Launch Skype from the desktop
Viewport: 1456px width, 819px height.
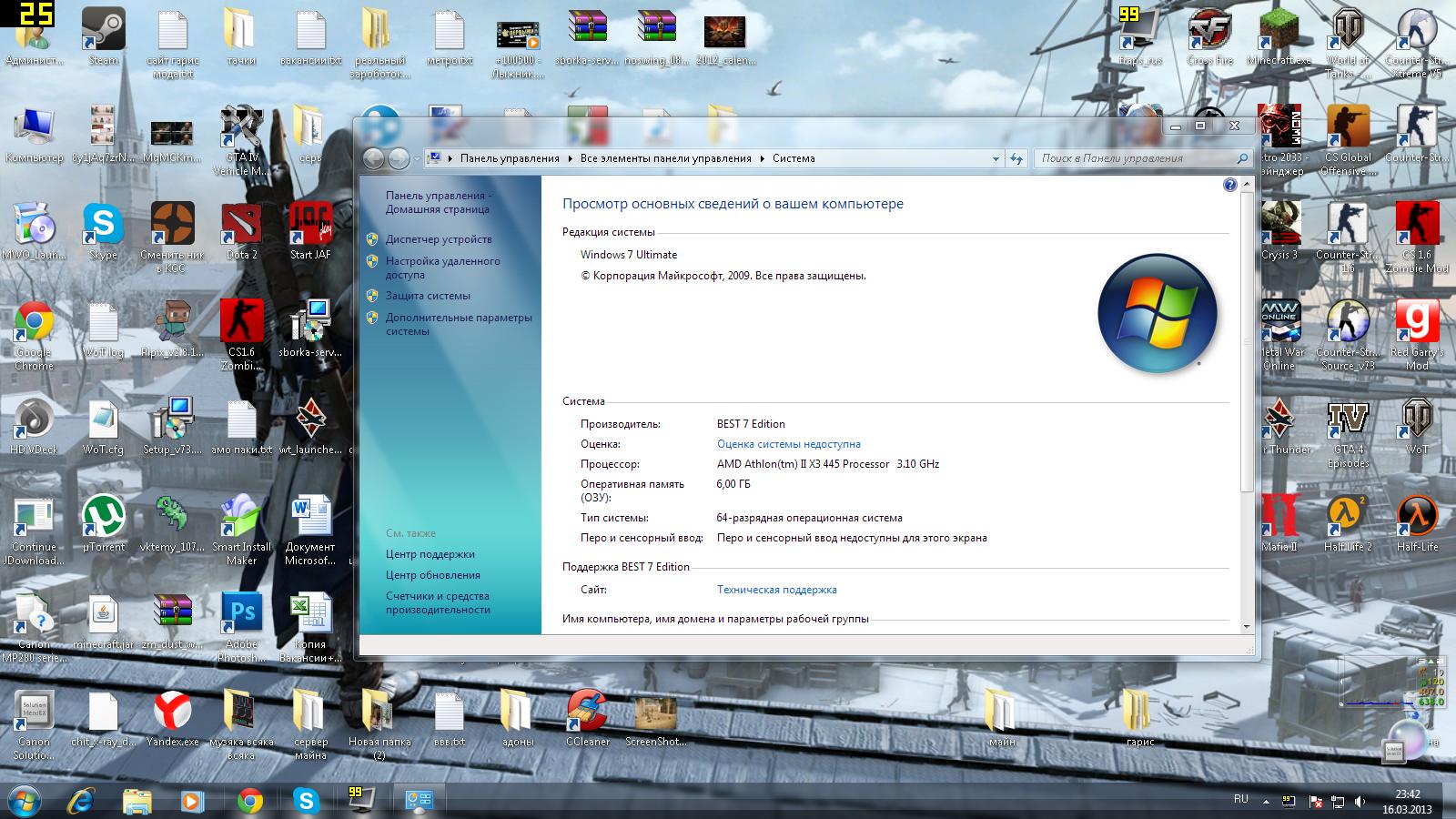tap(103, 231)
